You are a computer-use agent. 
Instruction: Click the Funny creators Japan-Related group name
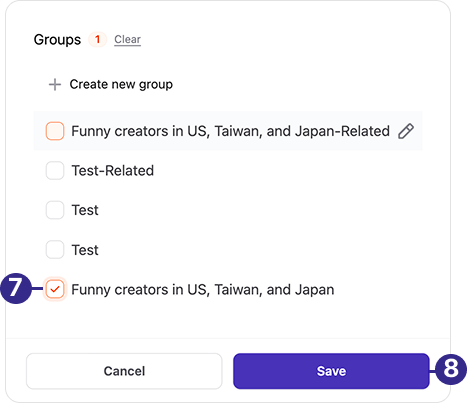(x=230, y=131)
